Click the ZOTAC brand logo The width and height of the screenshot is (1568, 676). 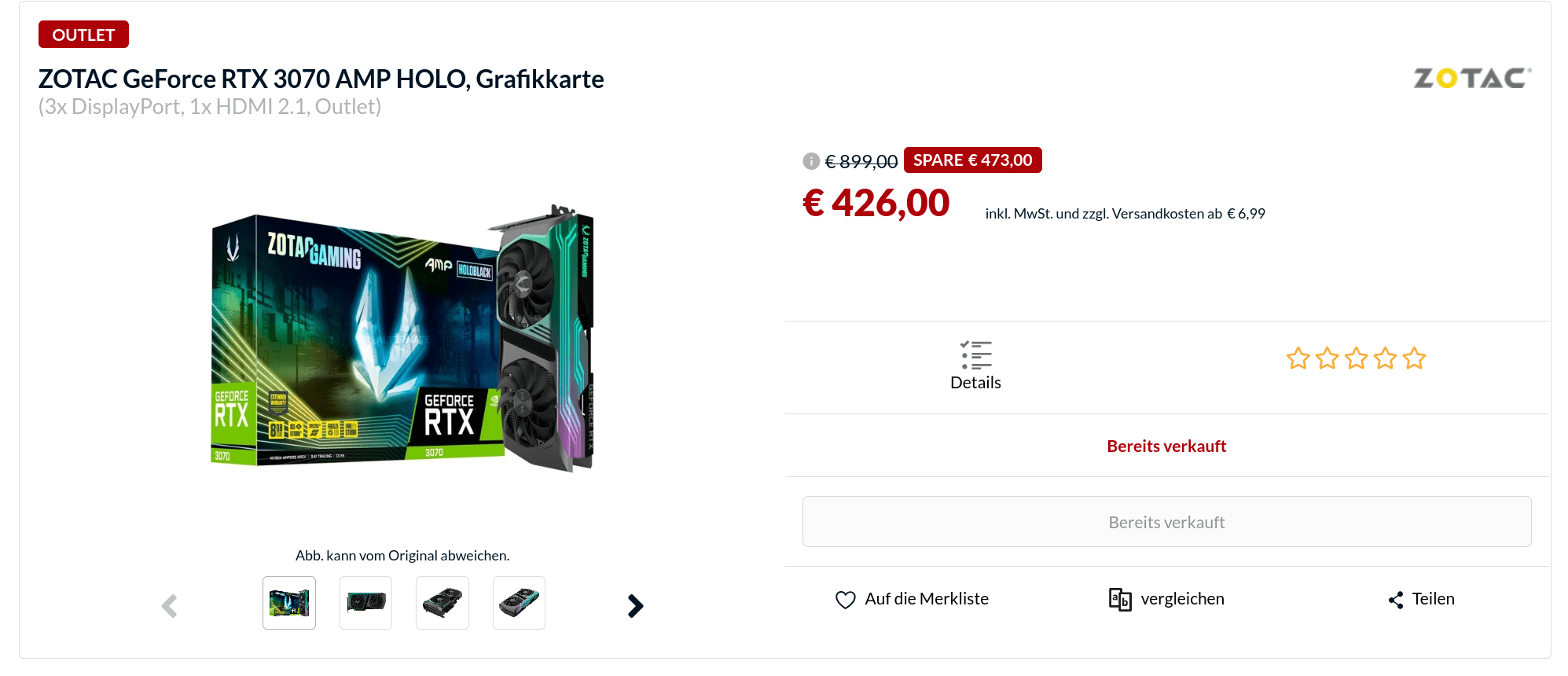coord(1473,78)
